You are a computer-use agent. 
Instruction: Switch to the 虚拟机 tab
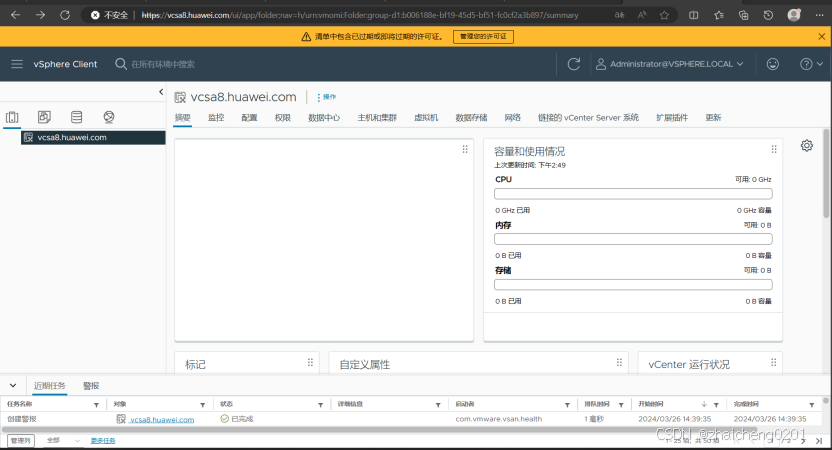(426, 118)
